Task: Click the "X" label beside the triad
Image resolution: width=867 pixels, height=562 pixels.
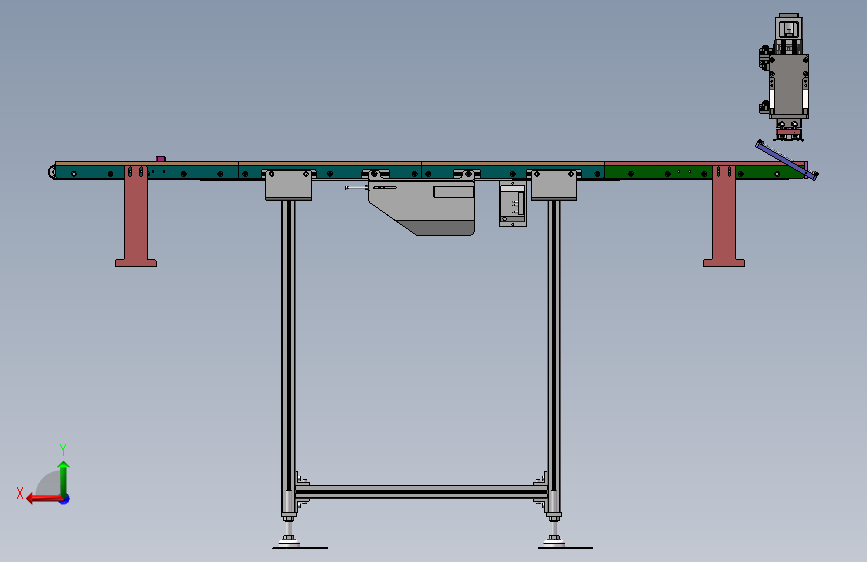Action: tap(20, 493)
